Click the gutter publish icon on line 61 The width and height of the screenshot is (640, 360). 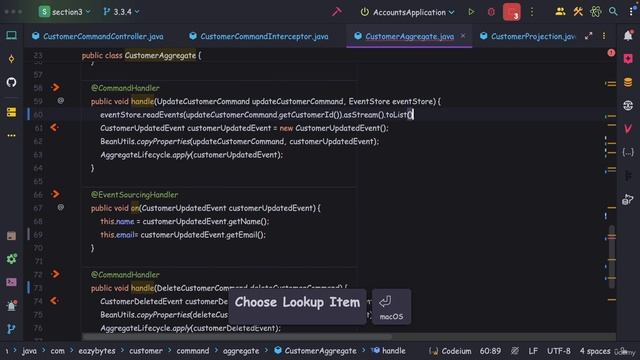point(54,127)
